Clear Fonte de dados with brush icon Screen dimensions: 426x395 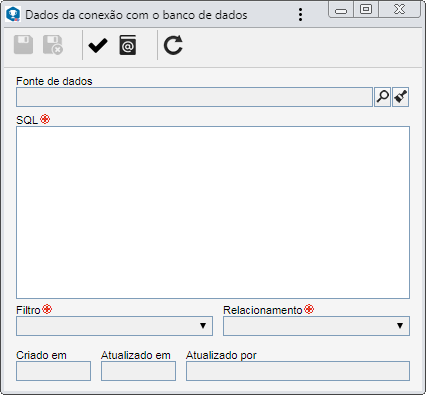[401, 97]
